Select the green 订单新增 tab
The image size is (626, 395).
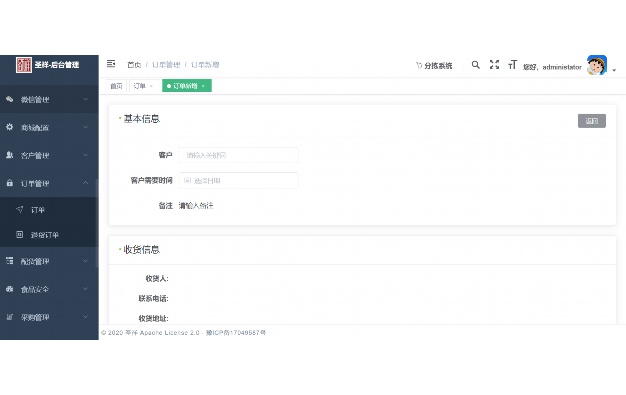pyautogui.click(x=187, y=86)
